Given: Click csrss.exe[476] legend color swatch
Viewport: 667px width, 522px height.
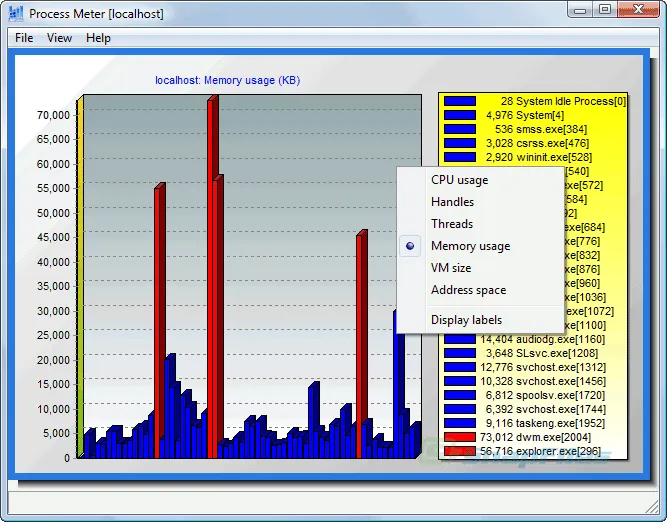Looking at the screenshot, I should coord(460,143).
